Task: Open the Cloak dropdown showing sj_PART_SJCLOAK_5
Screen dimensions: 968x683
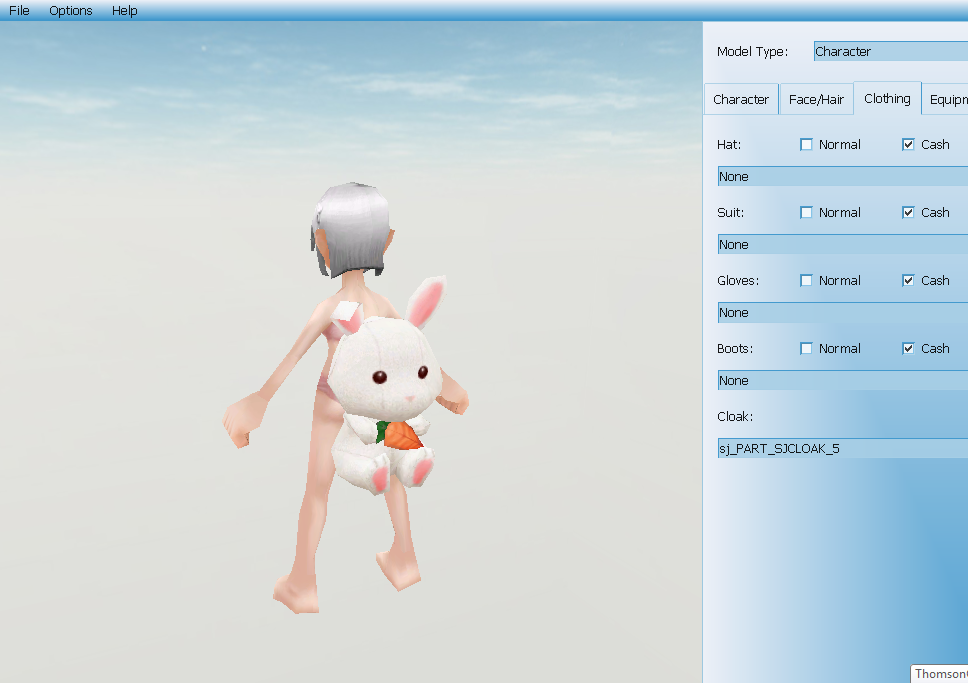Action: [x=842, y=449]
